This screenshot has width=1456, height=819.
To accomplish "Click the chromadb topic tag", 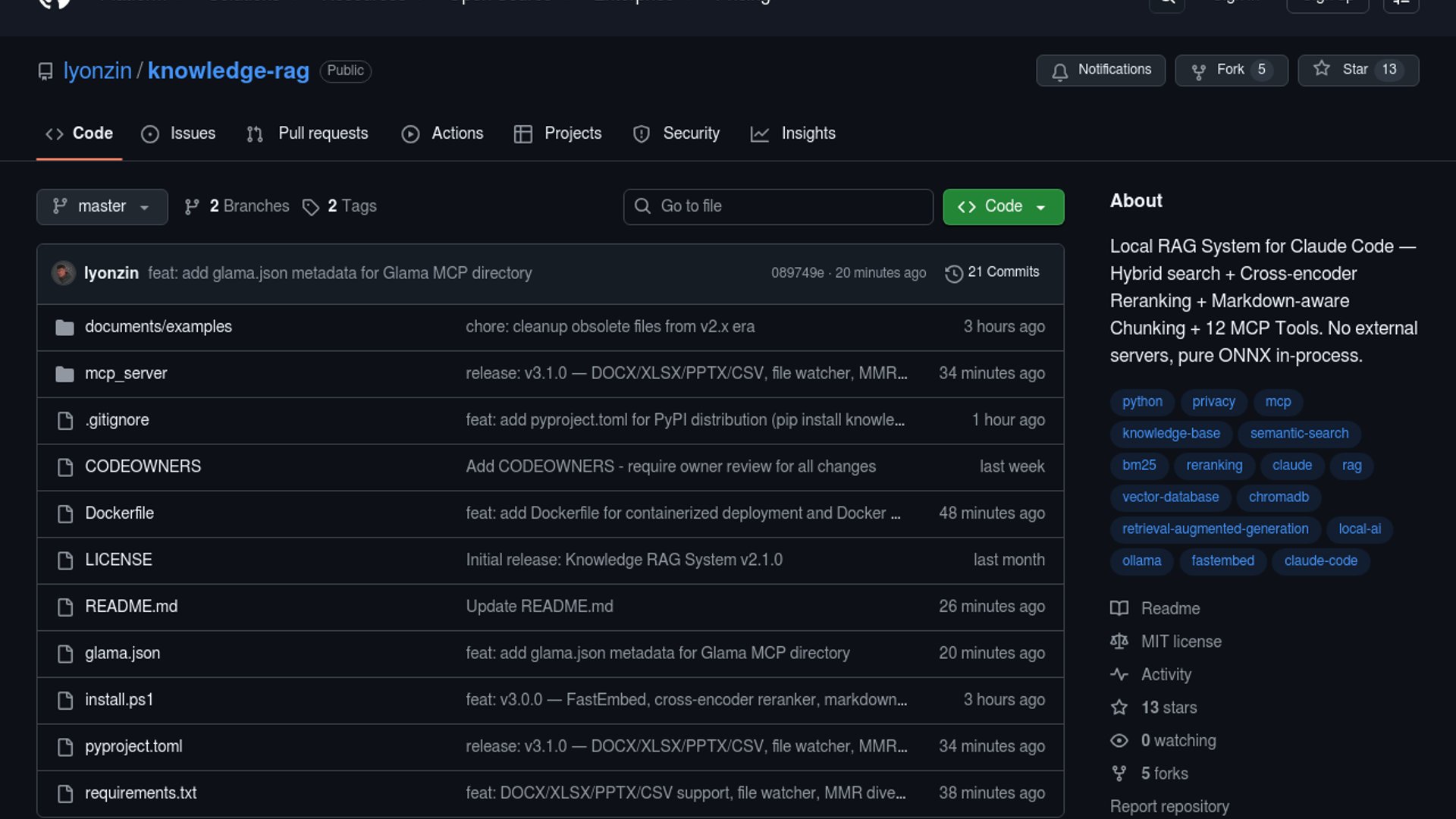I will 1279,497.
